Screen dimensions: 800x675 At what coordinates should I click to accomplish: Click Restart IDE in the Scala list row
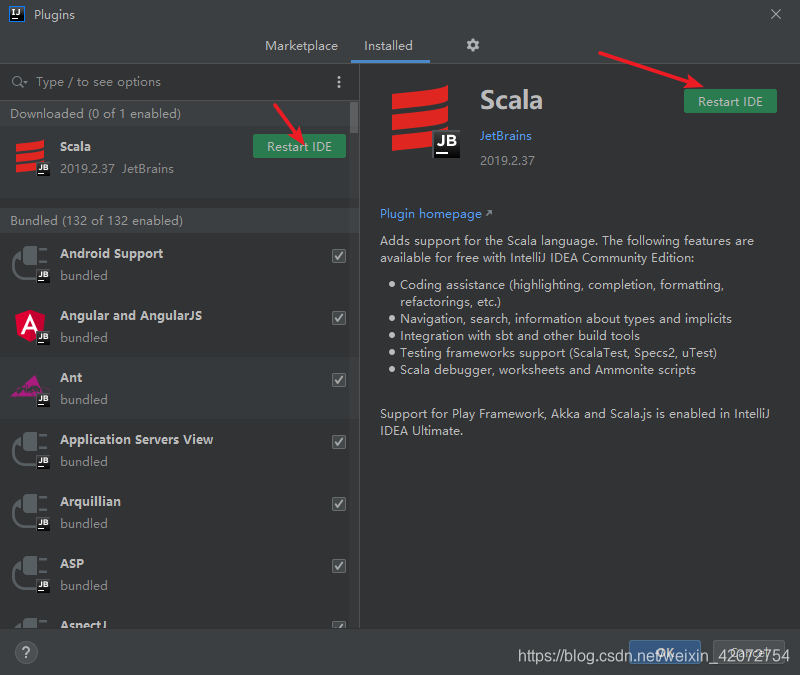(299, 146)
